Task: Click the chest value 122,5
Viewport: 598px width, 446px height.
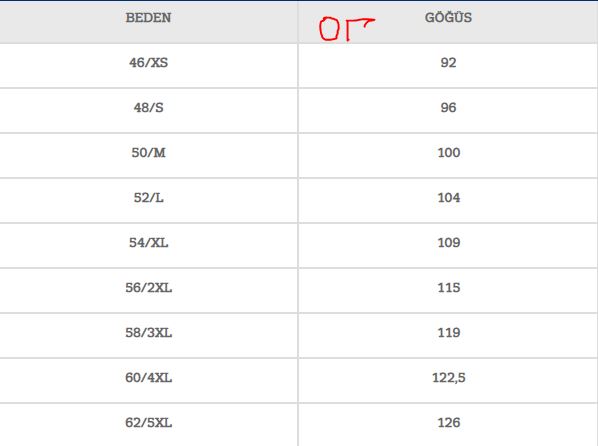Action: coord(448,378)
